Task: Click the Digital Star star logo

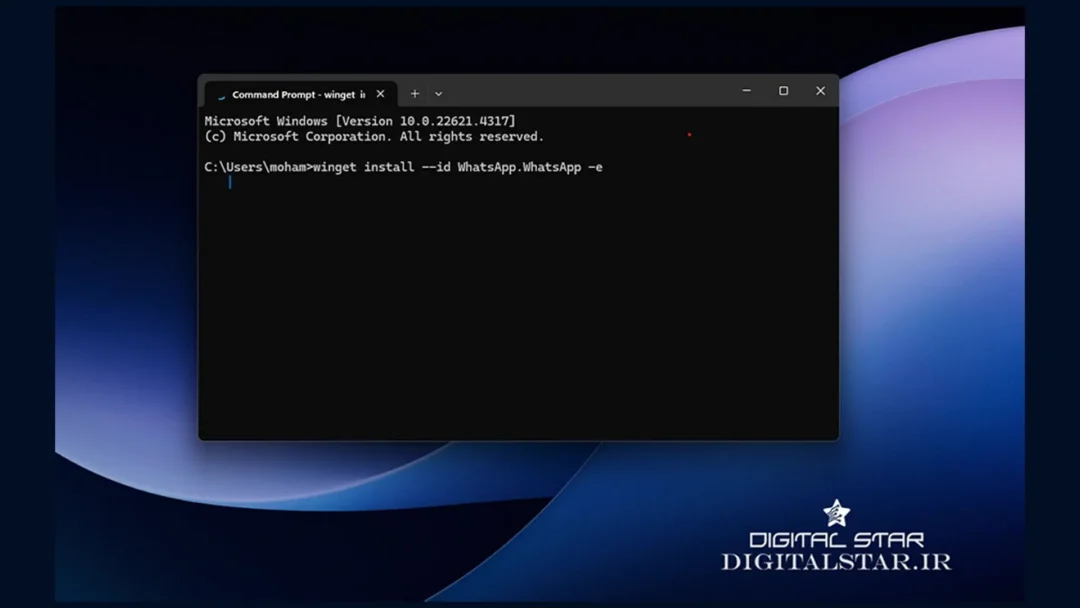Action: click(x=836, y=514)
